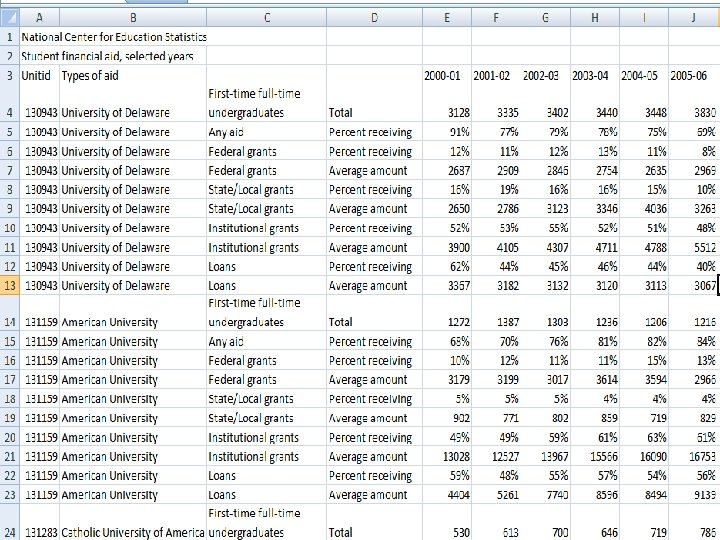
Task: Select column G header
Action: click(545, 18)
